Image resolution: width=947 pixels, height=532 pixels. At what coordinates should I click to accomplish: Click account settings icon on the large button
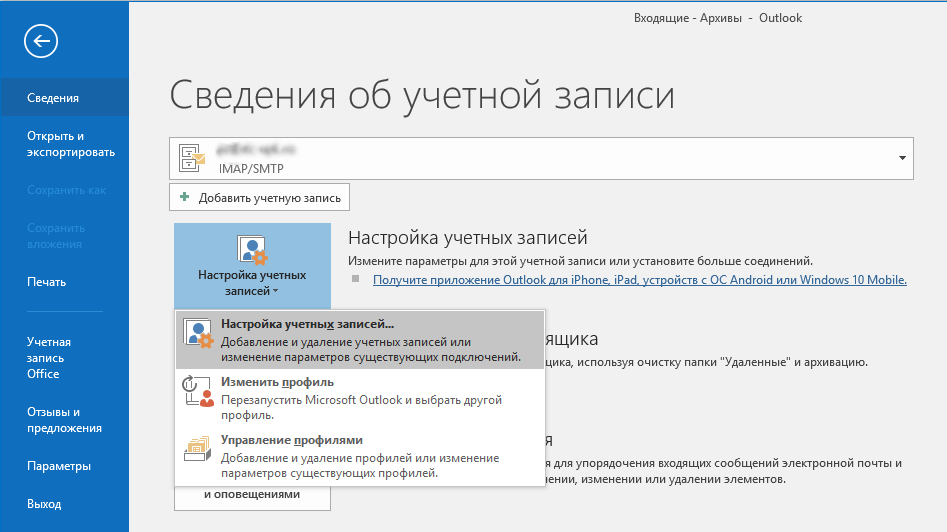(252, 250)
